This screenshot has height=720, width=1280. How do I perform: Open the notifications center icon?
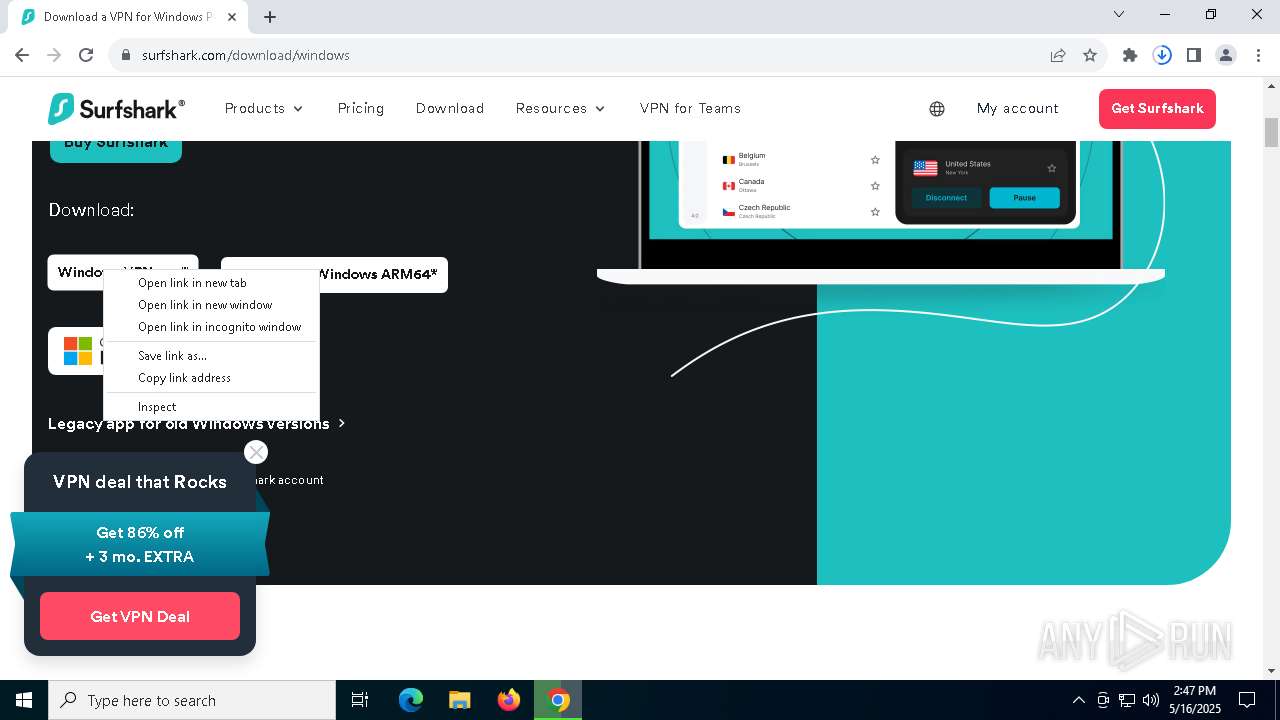point(1247,700)
